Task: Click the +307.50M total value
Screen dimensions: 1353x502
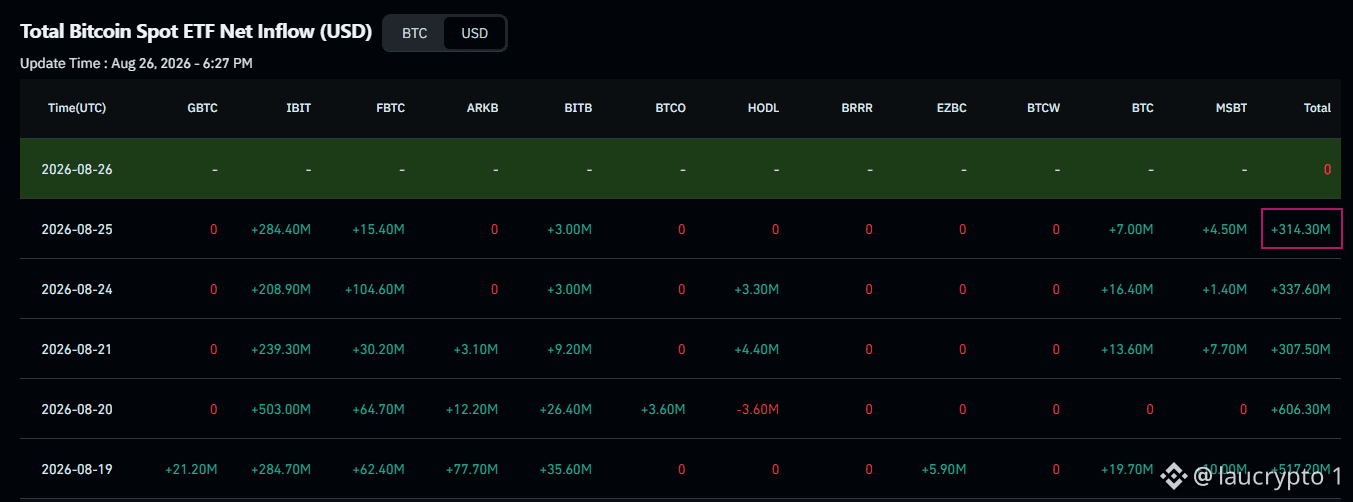Action: [1301, 350]
